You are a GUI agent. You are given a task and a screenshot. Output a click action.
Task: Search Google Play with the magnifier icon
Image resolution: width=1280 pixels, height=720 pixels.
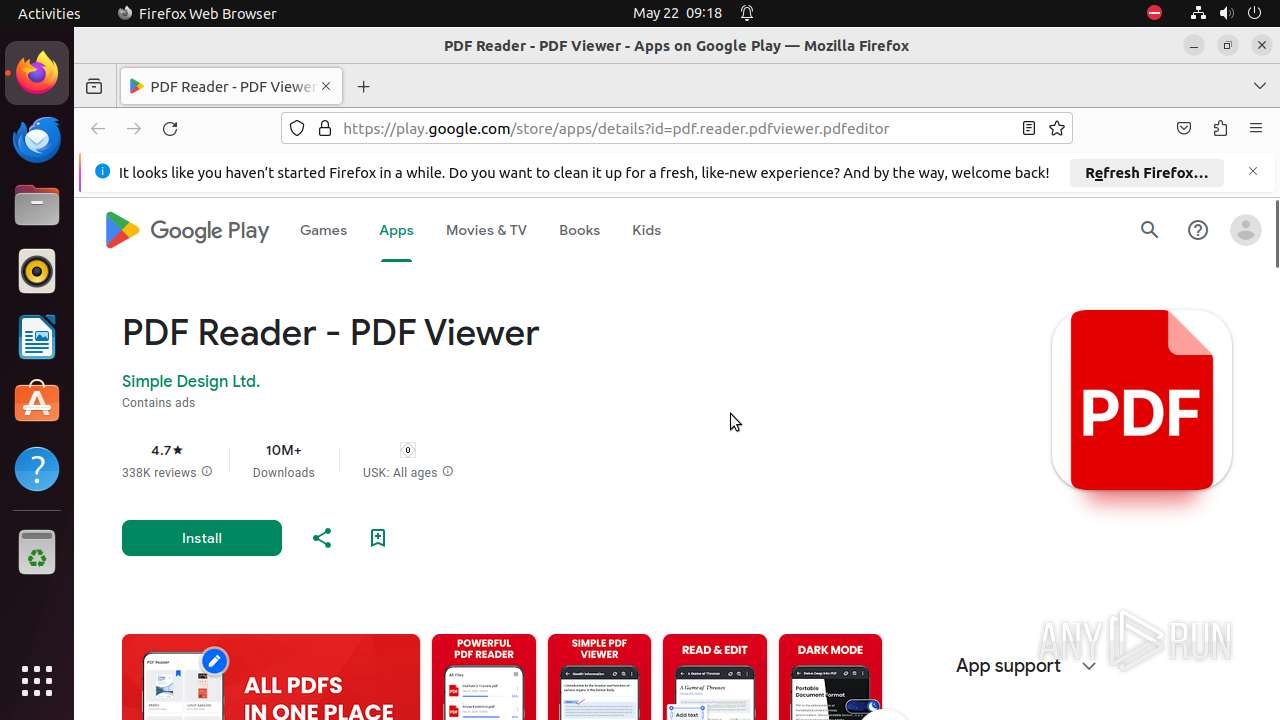click(x=1150, y=230)
